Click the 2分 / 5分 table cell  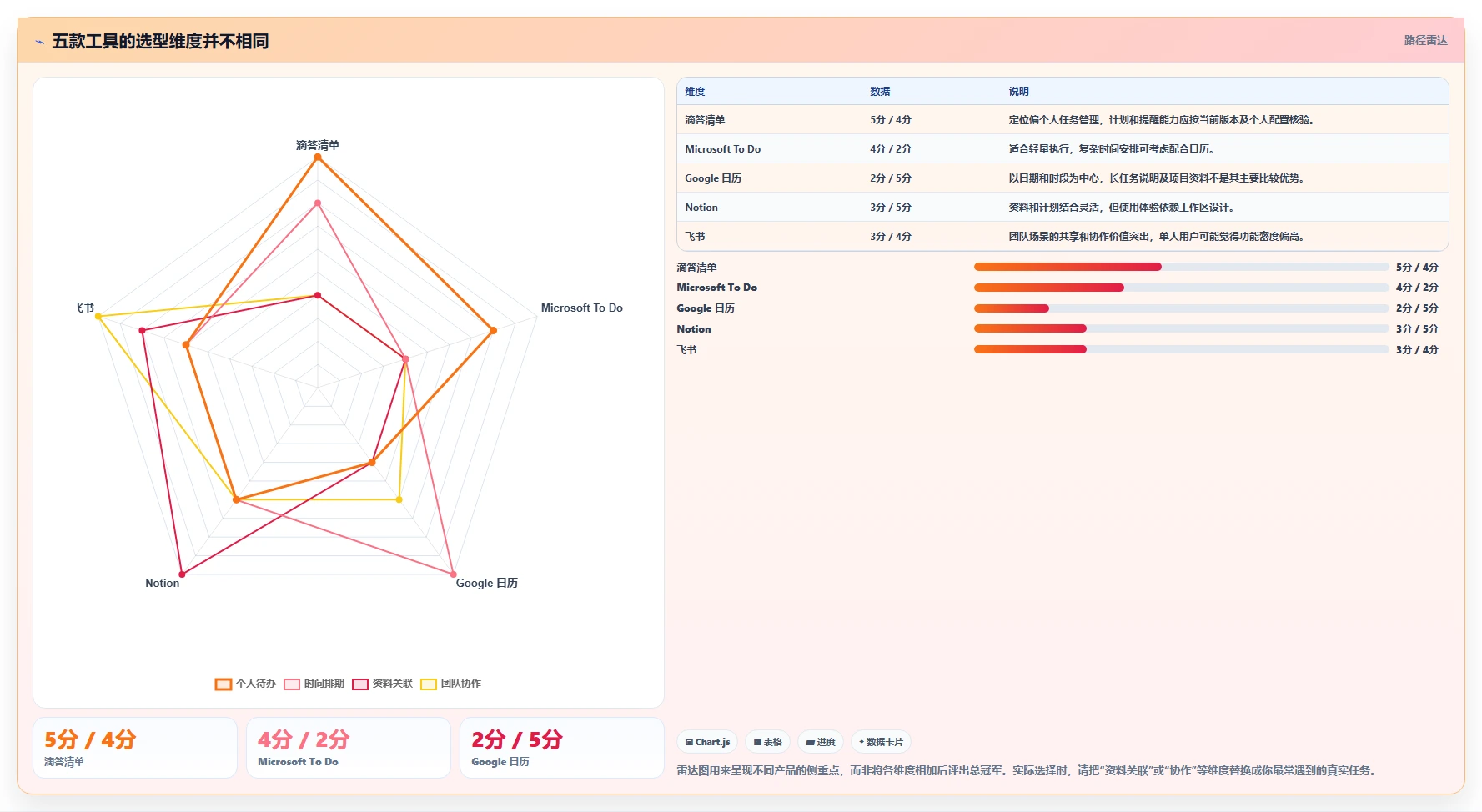pos(891,178)
